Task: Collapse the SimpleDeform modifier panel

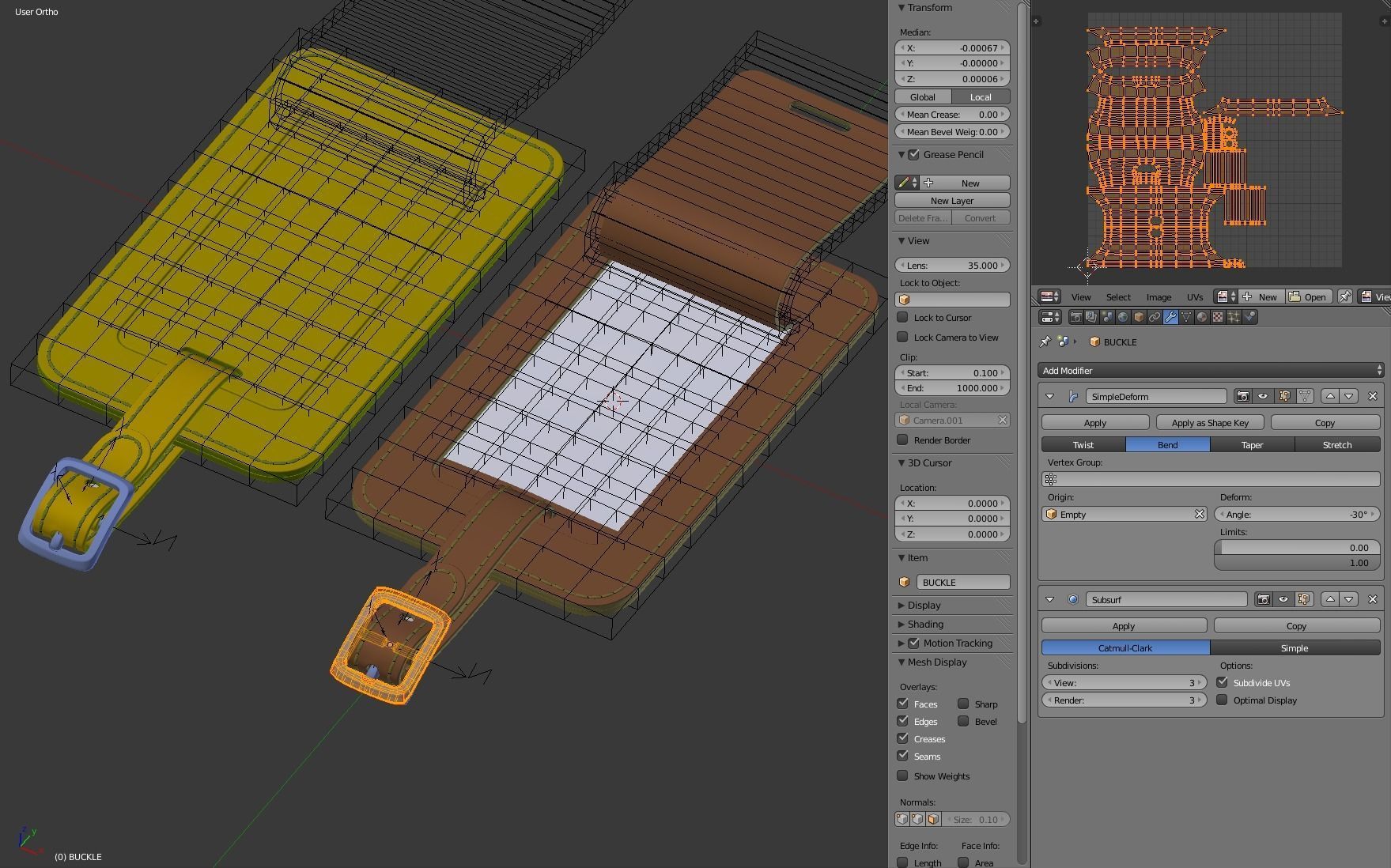Action: coord(1050,396)
